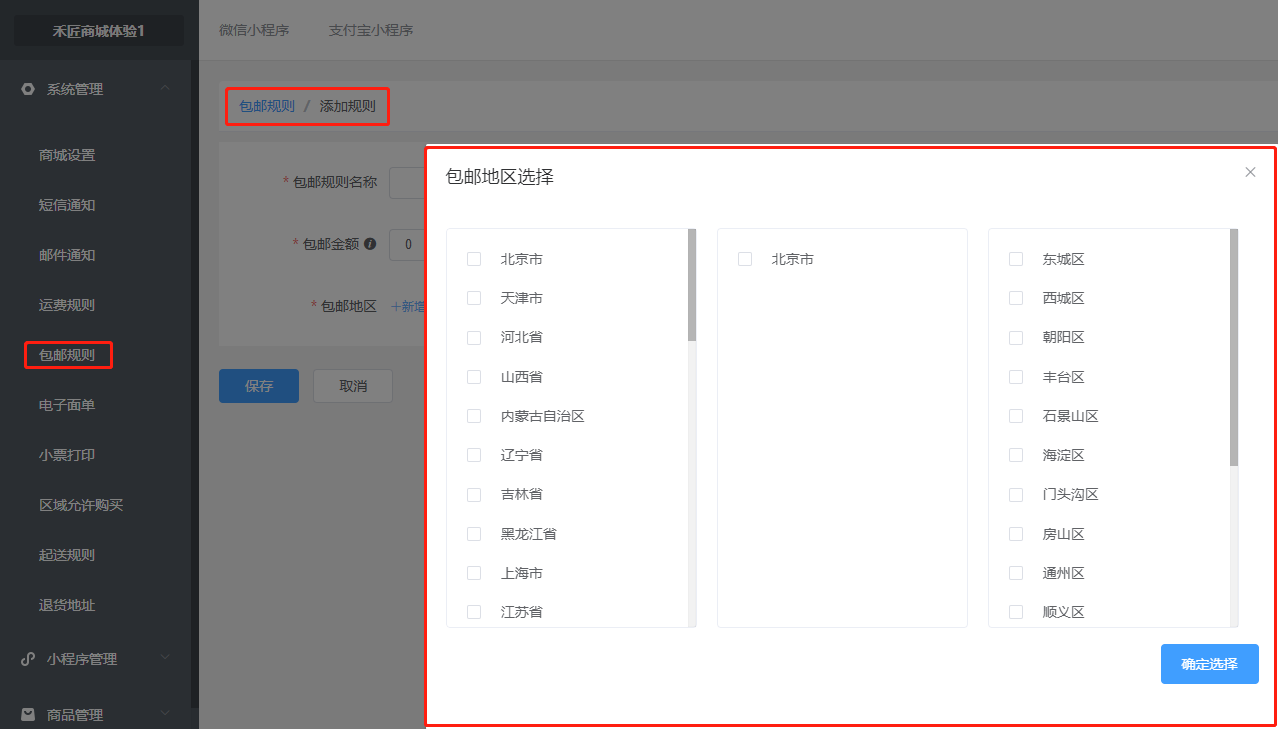Click the 确定选择 button
Image resolution: width=1278 pixels, height=729 pixels.
point(1209,664)
